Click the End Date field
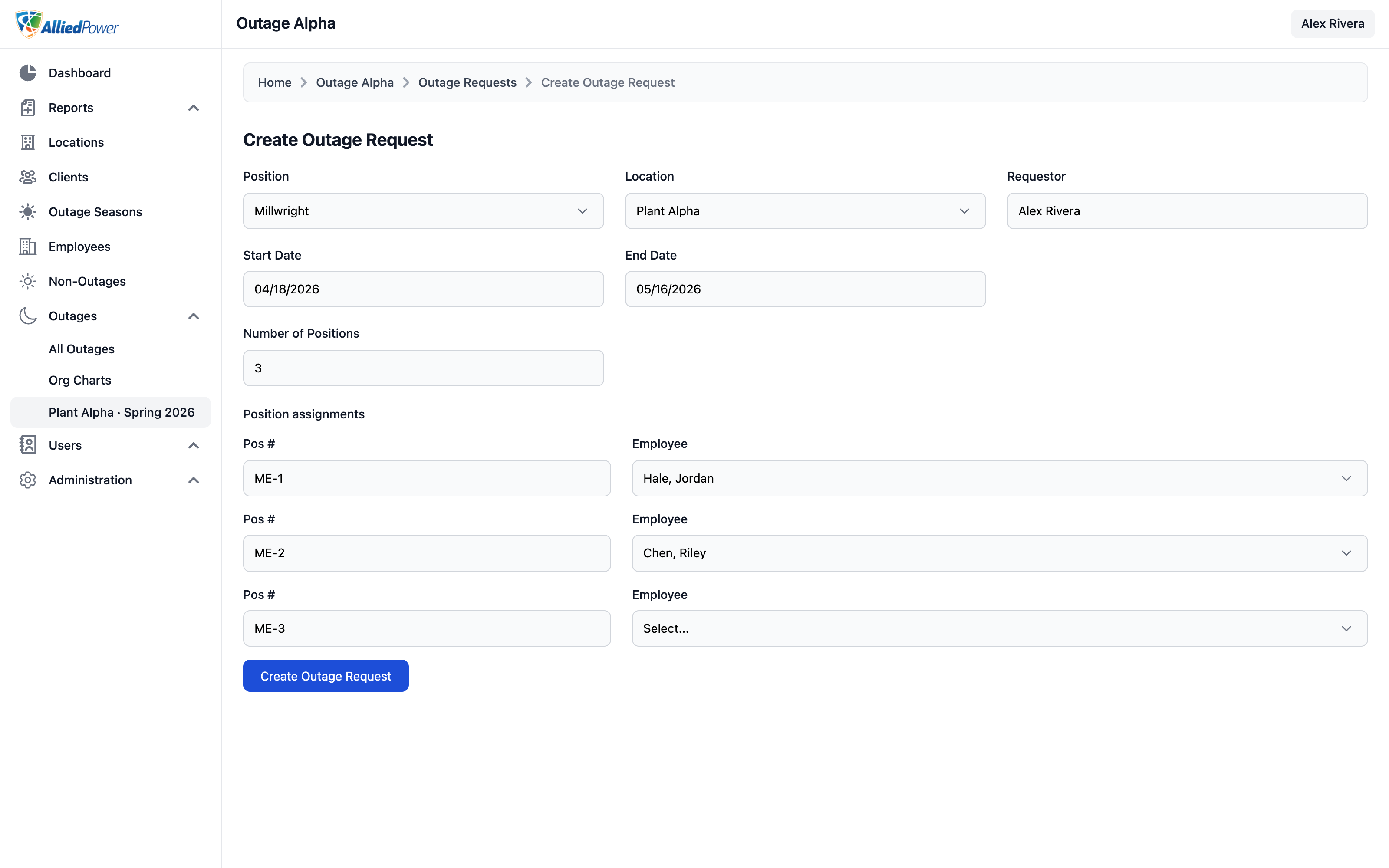This screenshot has height=868, width=1389. pyautogui.click(x=805, y=289)
